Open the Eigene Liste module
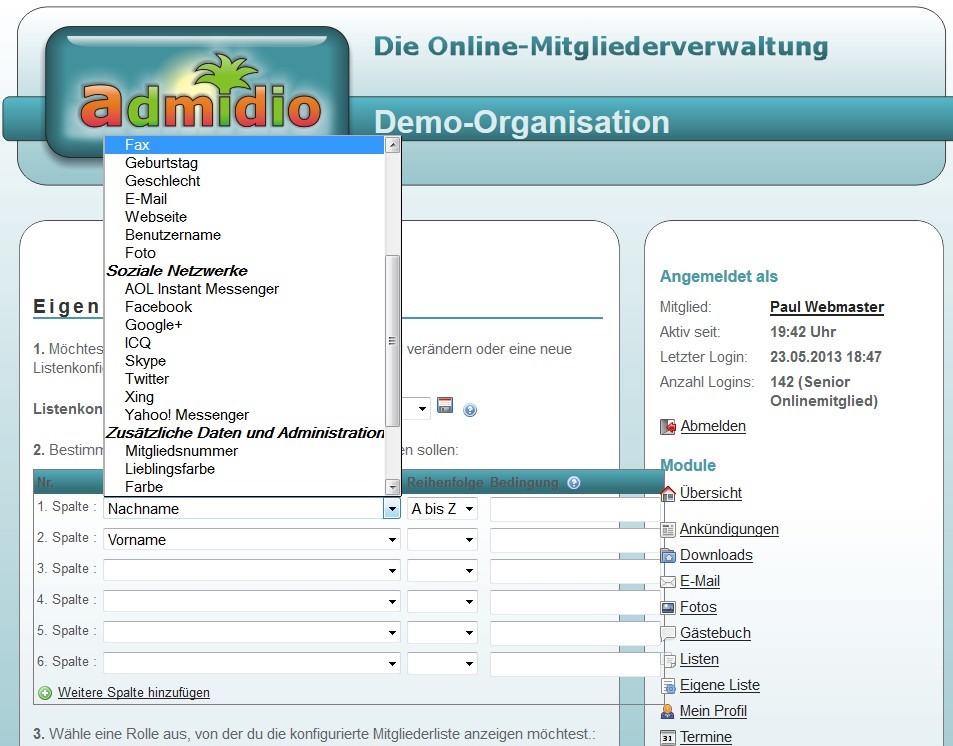Viewport: 953px width, 746px height. [x=721, y=685]
